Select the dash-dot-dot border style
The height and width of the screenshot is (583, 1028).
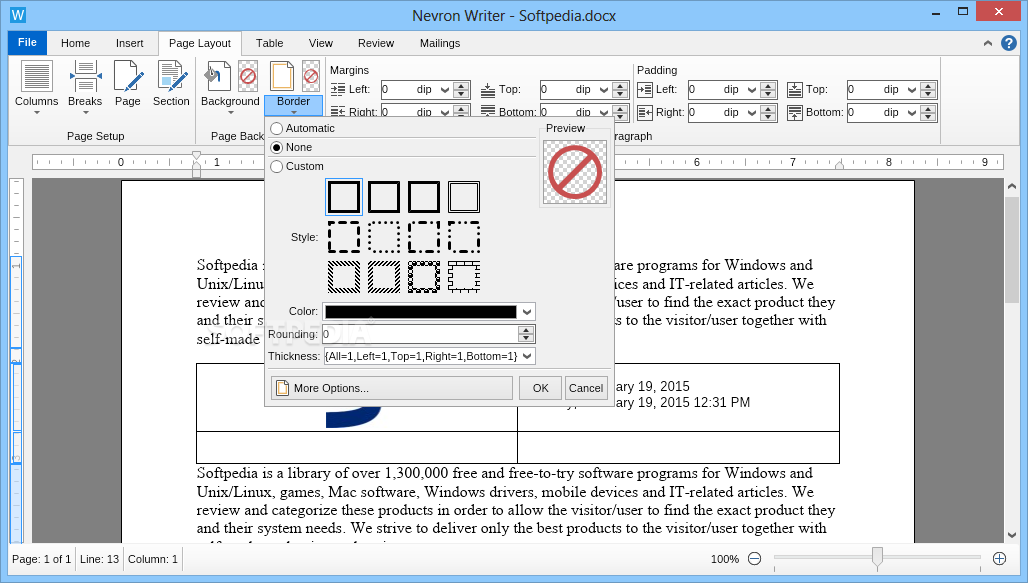pos(464,237)
